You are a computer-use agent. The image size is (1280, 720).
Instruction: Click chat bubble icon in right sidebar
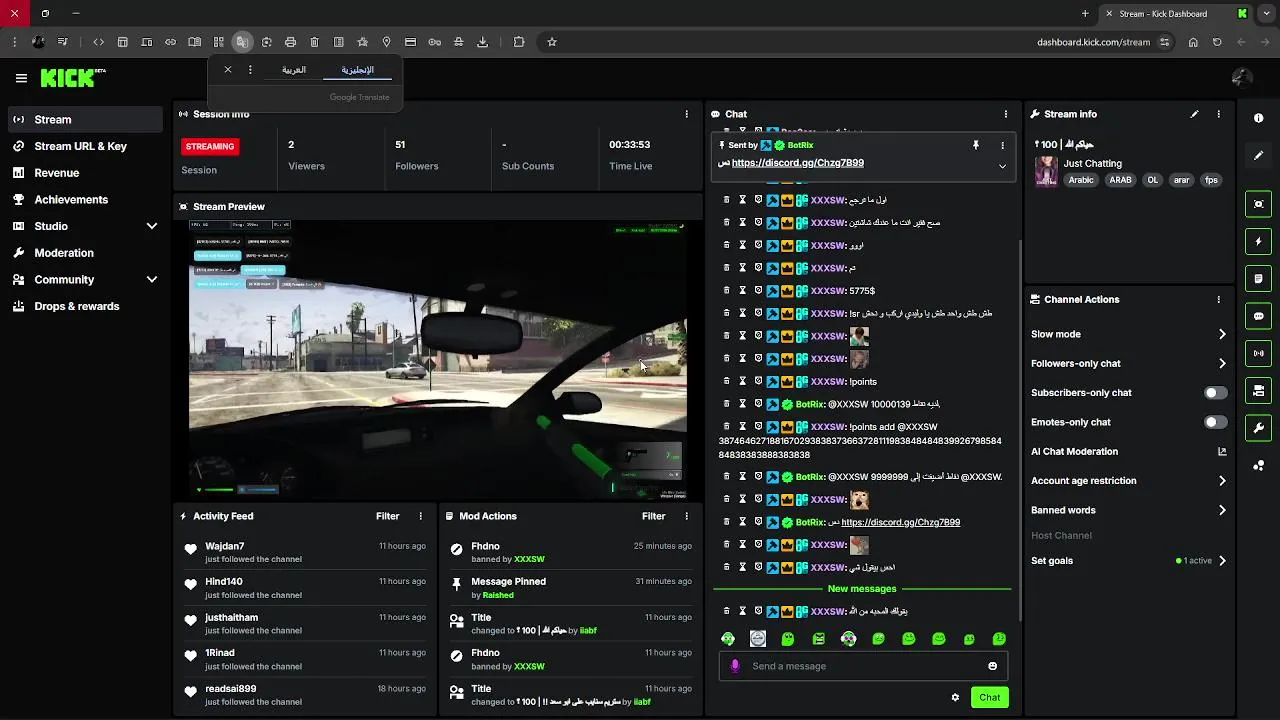pos(1258,316)
